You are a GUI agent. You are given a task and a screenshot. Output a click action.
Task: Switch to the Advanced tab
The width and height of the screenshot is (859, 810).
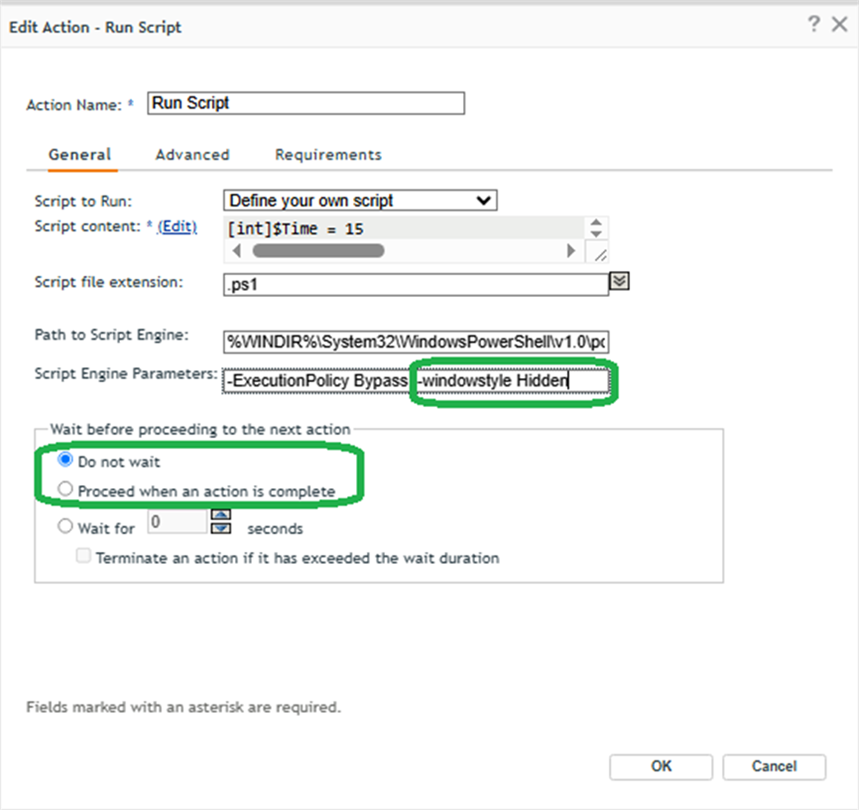coord(192,155)
